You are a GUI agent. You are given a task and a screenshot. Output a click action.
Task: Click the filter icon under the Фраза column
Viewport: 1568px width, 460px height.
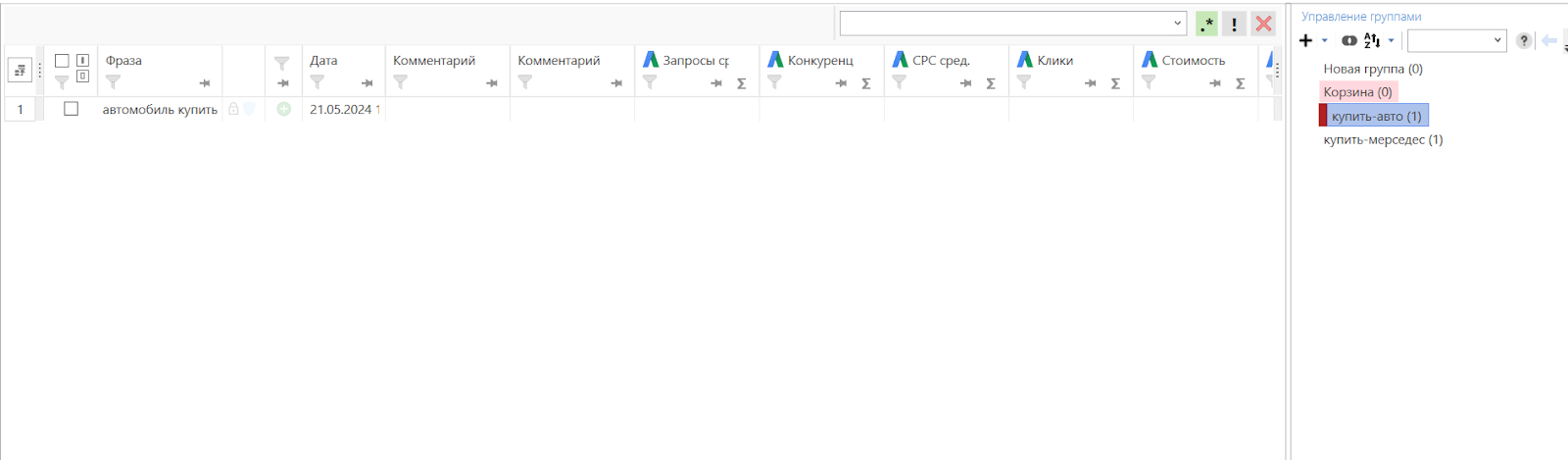tap(113, 82)
